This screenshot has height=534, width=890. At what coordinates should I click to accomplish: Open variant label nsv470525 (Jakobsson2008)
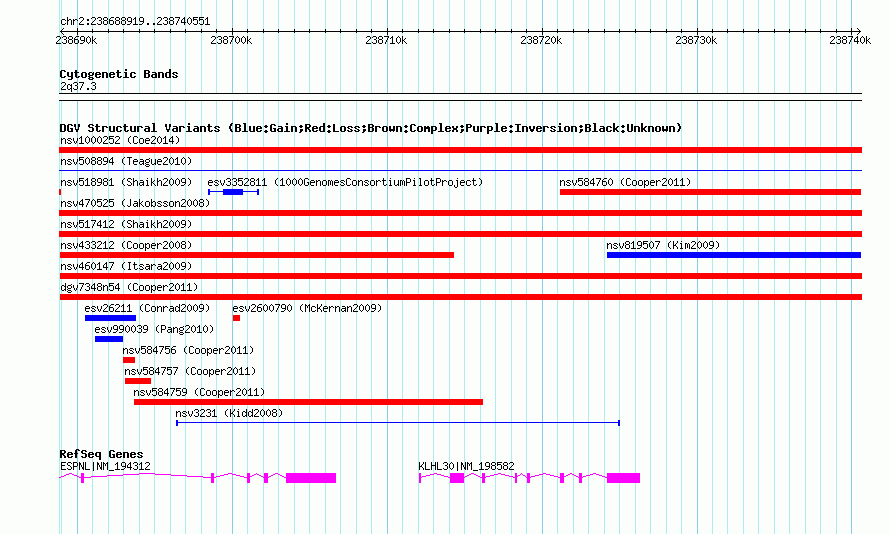tap(135, 203)
